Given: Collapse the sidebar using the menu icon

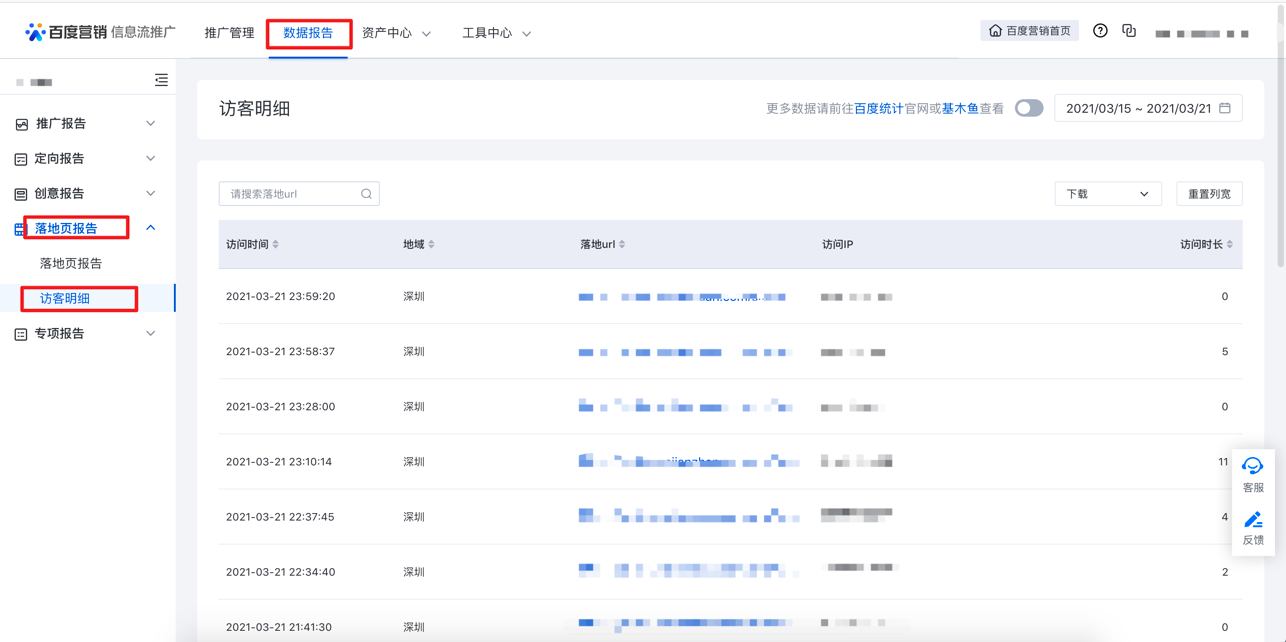Looking at the screenshot, I should pos(161,80).
